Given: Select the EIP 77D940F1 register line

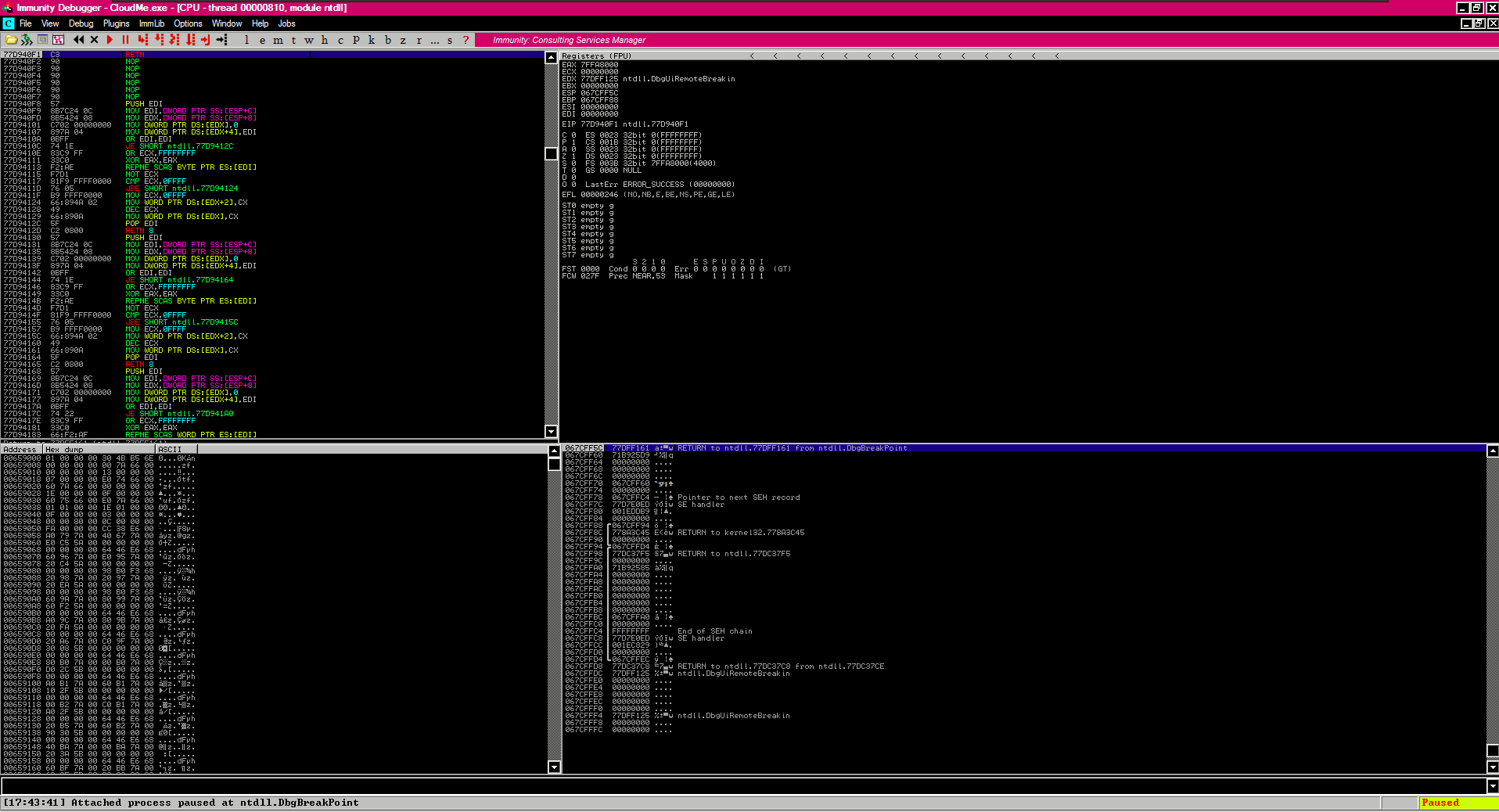Looking at the screenshot, I should coord(625,124).
